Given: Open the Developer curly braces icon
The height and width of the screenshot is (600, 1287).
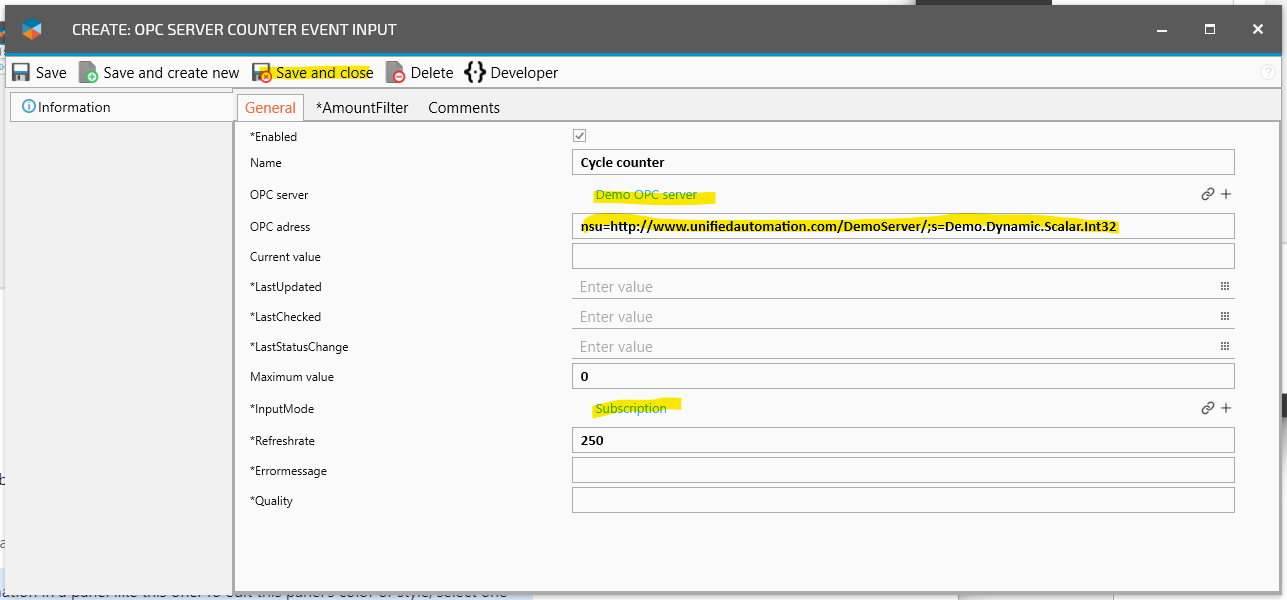Looking at the screenshot, I should pos(475,73).
